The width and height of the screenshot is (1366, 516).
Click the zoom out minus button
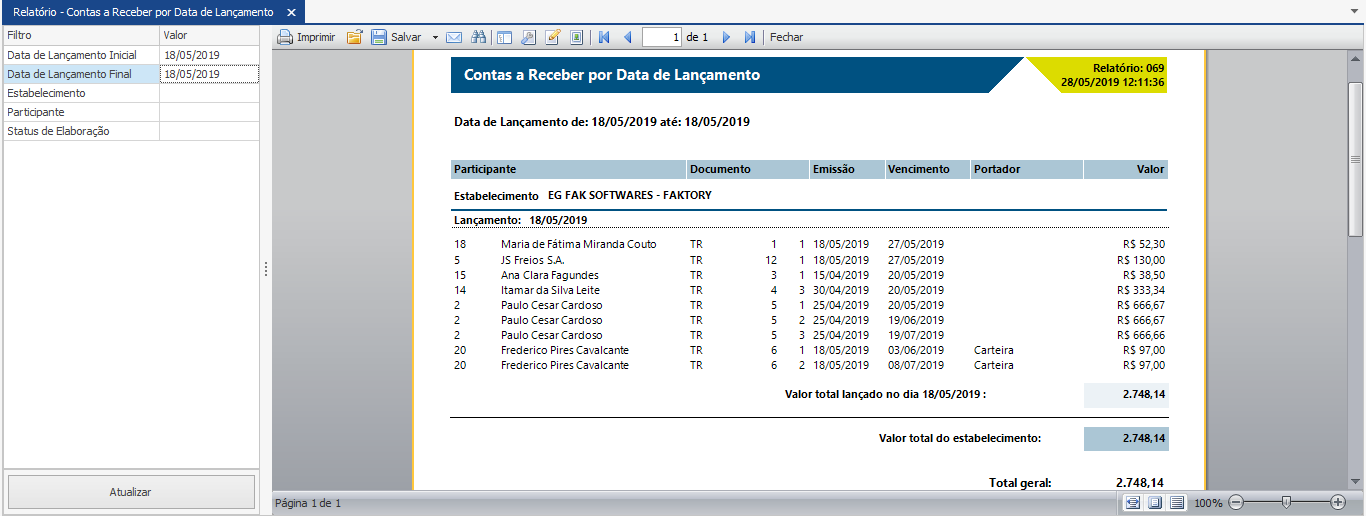(x=1236, y=502)
